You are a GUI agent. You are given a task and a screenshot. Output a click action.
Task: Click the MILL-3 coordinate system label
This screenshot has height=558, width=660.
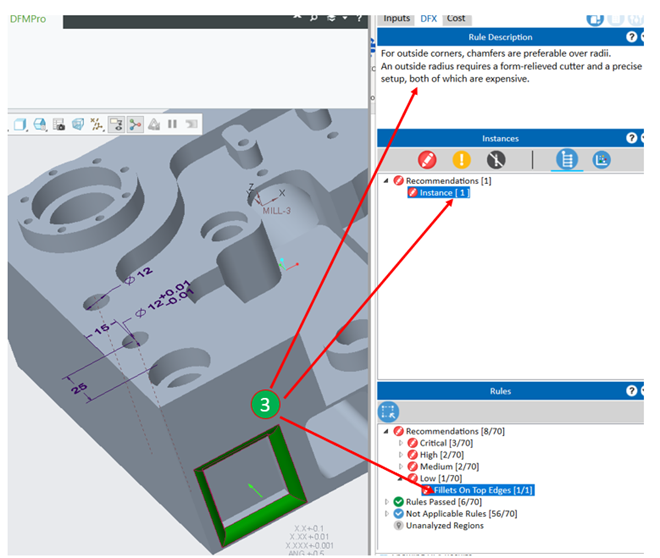tap(277, 211)
